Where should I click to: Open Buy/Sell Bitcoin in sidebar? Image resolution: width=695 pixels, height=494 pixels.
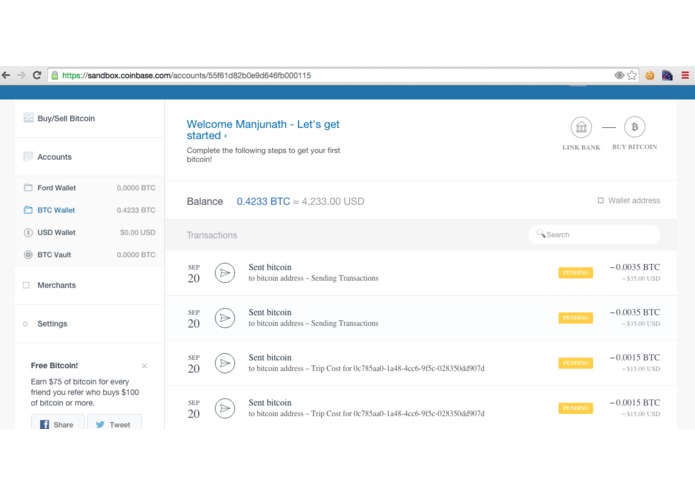coord(90,118)
